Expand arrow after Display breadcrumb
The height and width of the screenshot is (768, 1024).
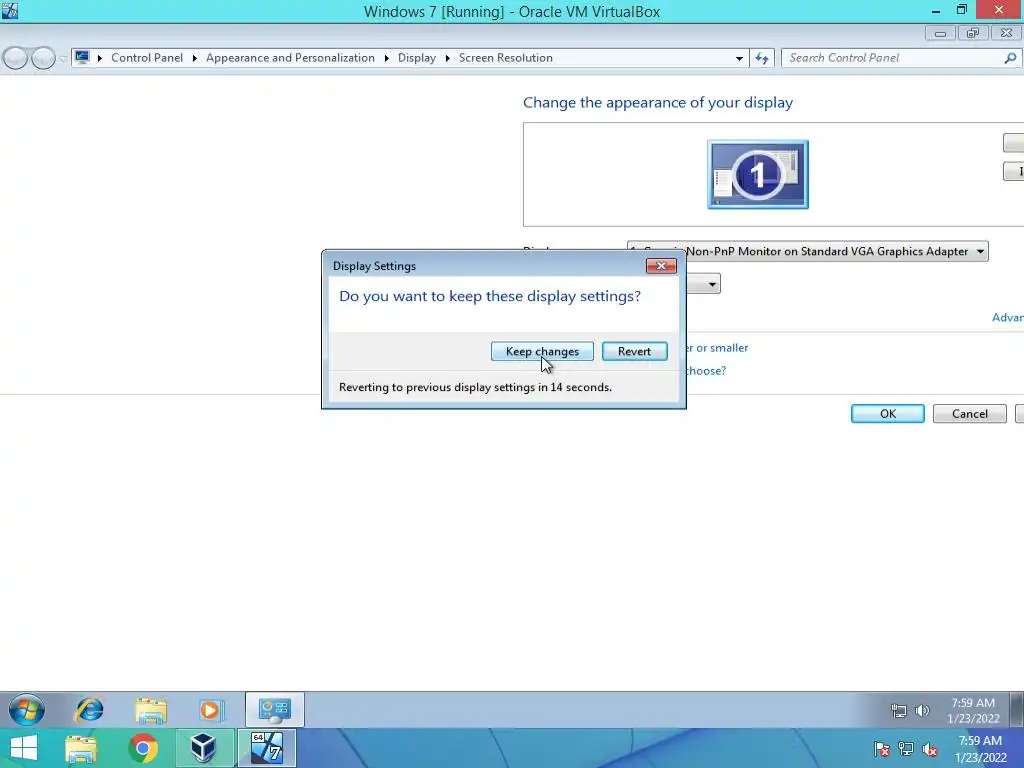(447, 58)
